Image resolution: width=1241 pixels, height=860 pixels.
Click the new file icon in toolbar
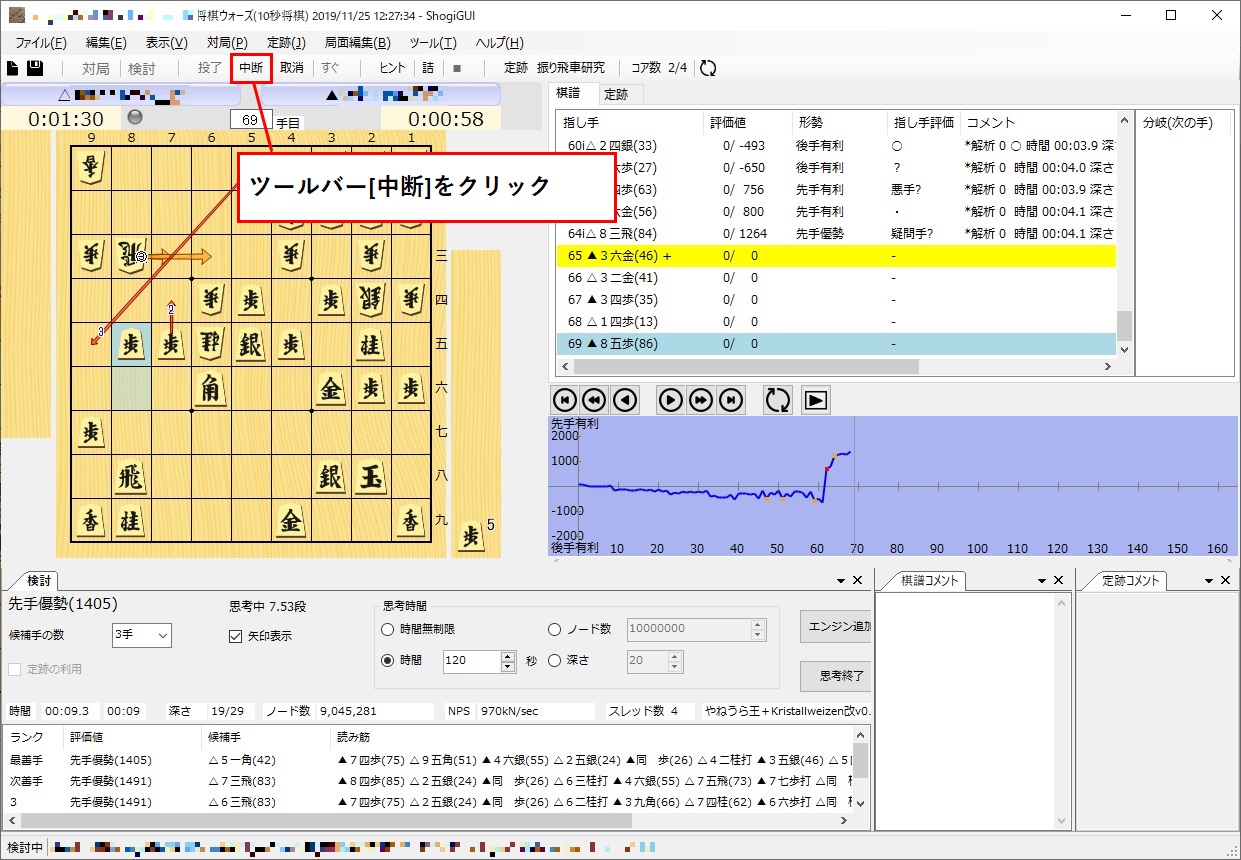click(x=13, y=68)
